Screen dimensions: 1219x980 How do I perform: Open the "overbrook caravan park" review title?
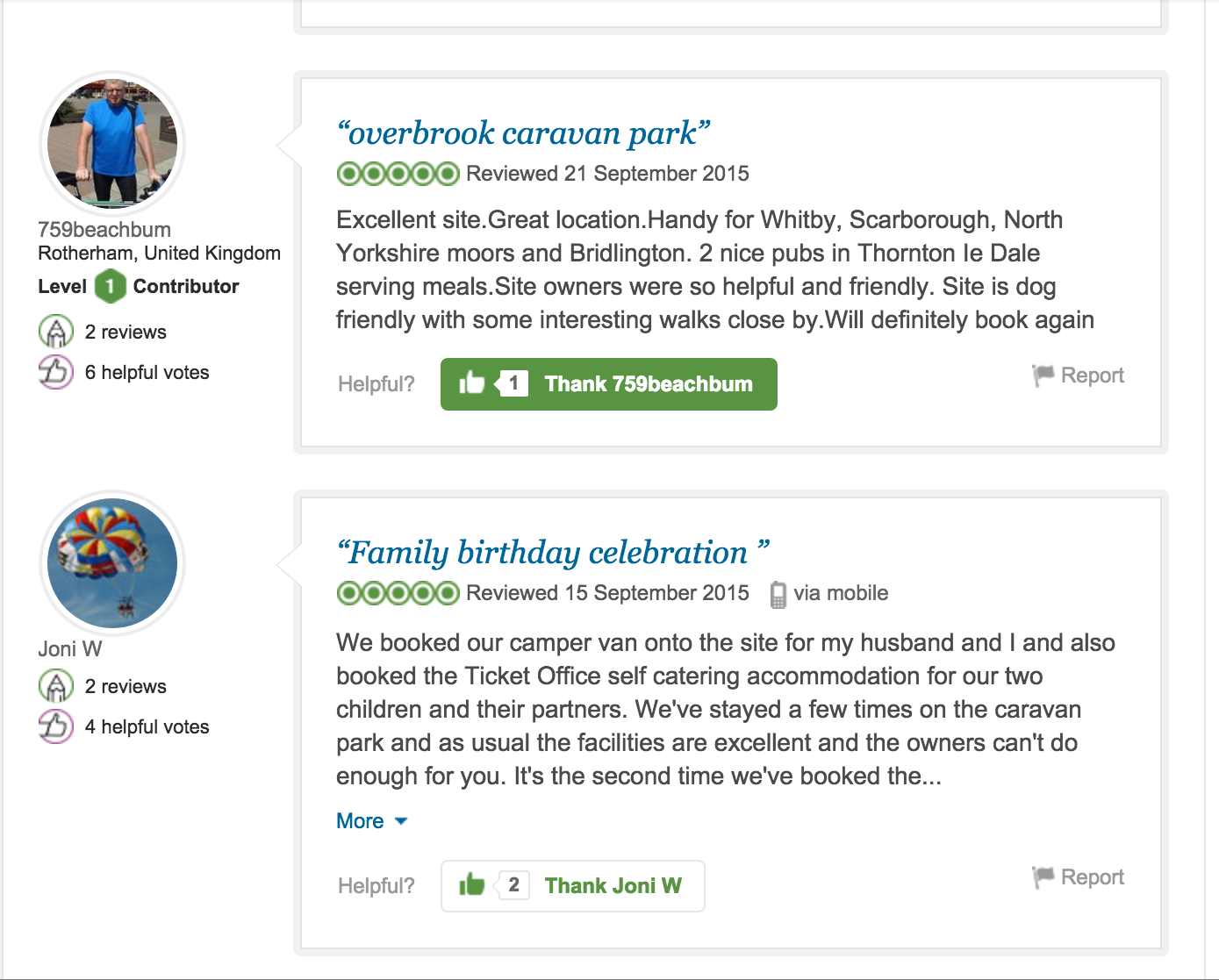tap(523, 133)
